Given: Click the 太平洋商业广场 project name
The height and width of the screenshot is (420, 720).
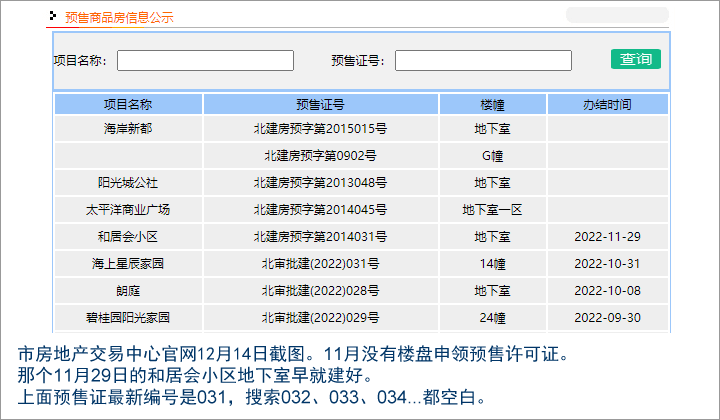Looking at the screenshot, I should coord(128,210).
